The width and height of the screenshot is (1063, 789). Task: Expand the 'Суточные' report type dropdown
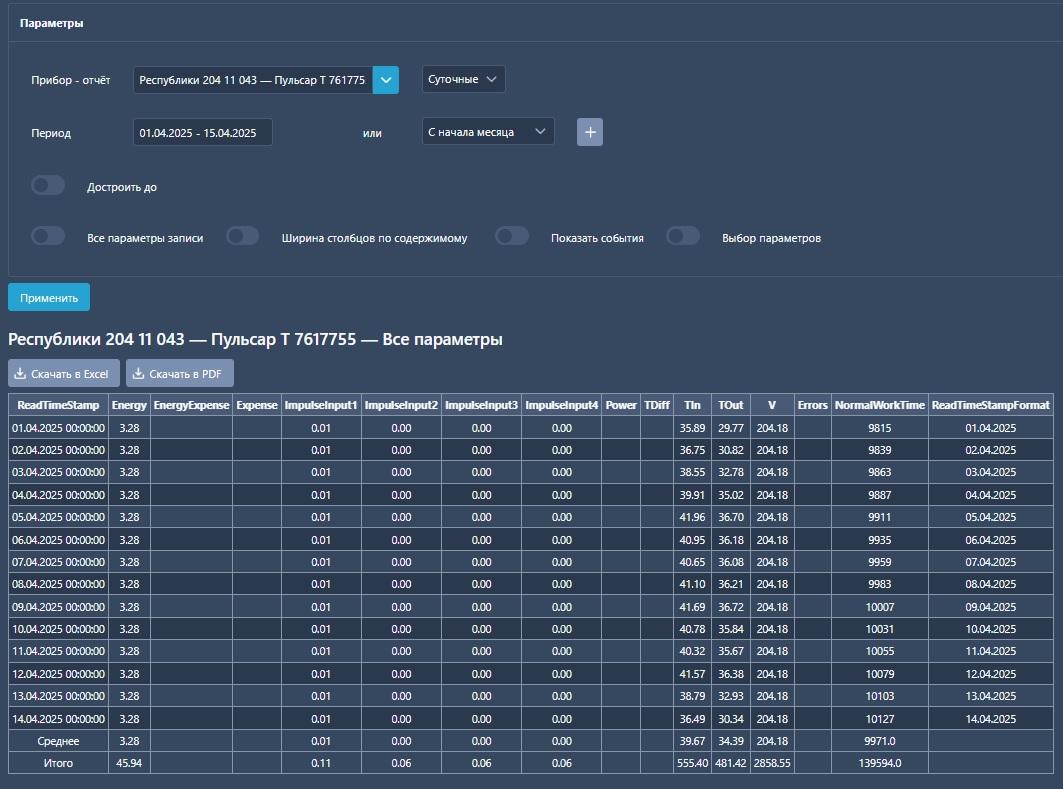(463, 80)
